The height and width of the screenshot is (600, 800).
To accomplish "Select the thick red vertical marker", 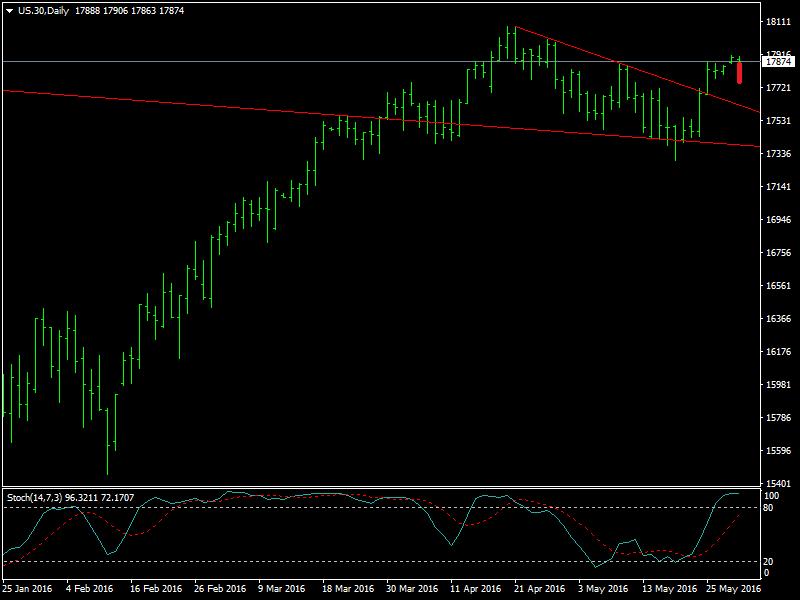I will tap(739, 73).
